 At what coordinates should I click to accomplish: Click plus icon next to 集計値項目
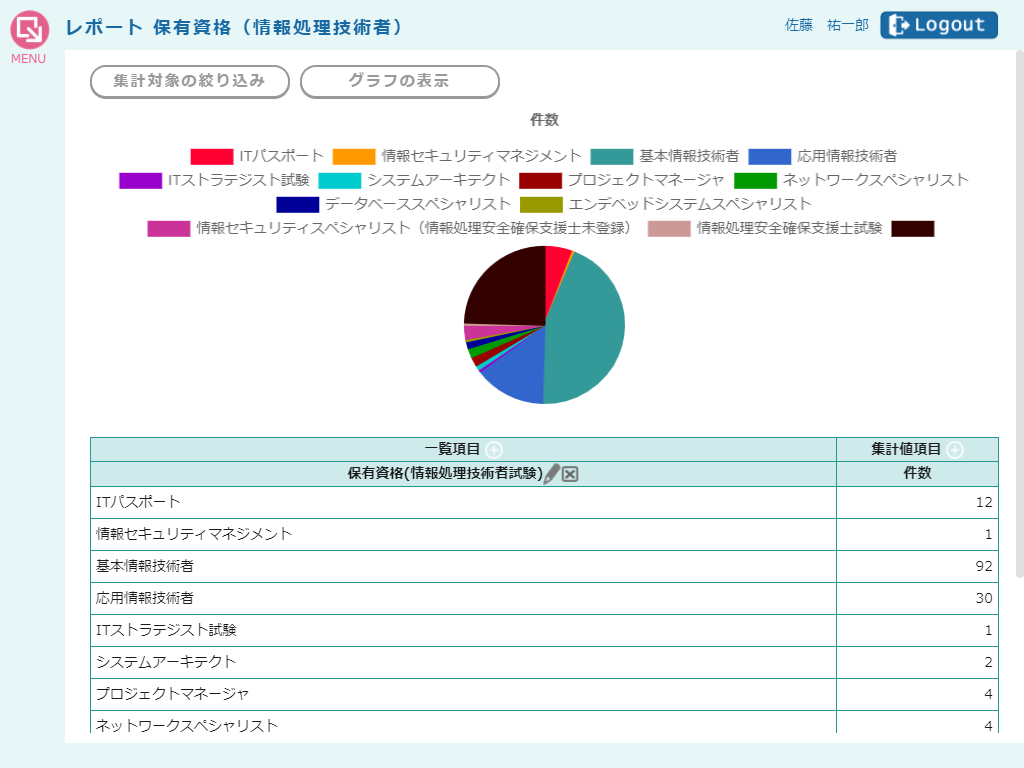point(955,450)
